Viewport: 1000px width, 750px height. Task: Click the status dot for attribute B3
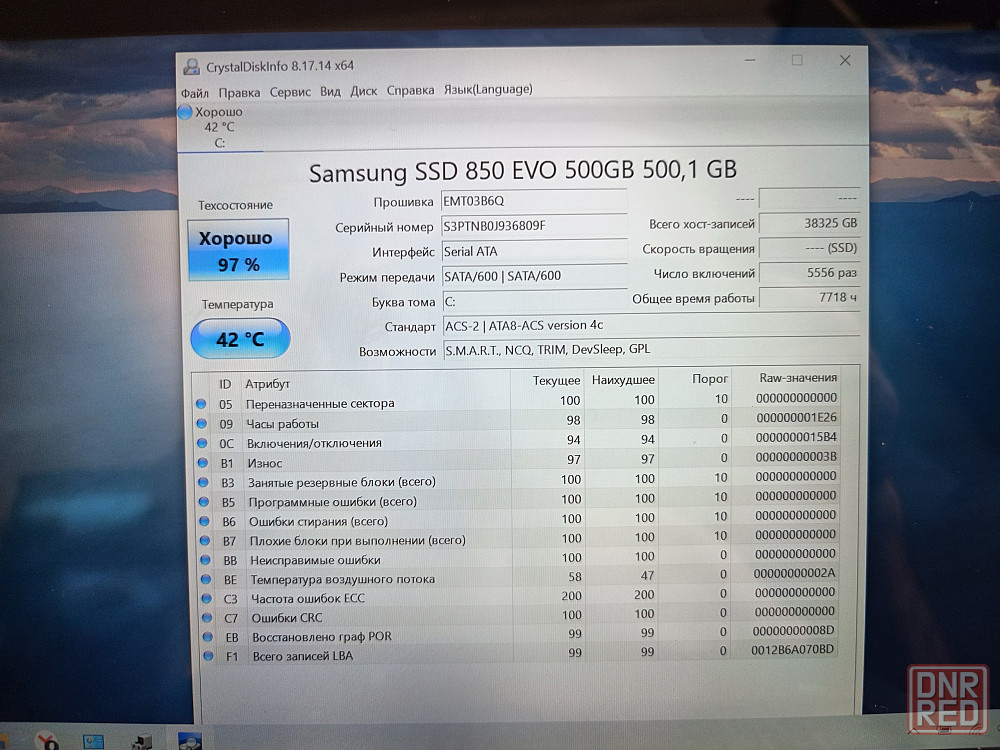(x=203, y=482)
